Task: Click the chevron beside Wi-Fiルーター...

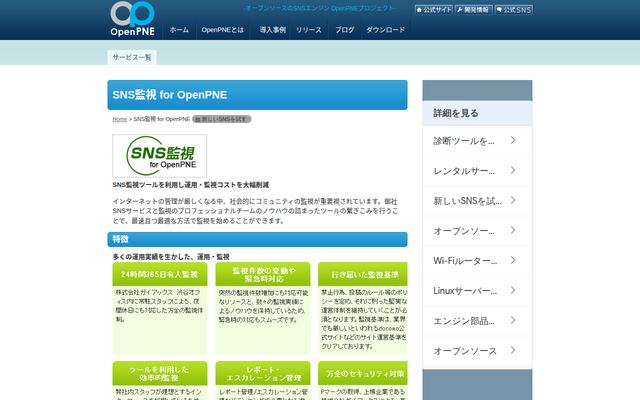Action: (x=513, y=260)
